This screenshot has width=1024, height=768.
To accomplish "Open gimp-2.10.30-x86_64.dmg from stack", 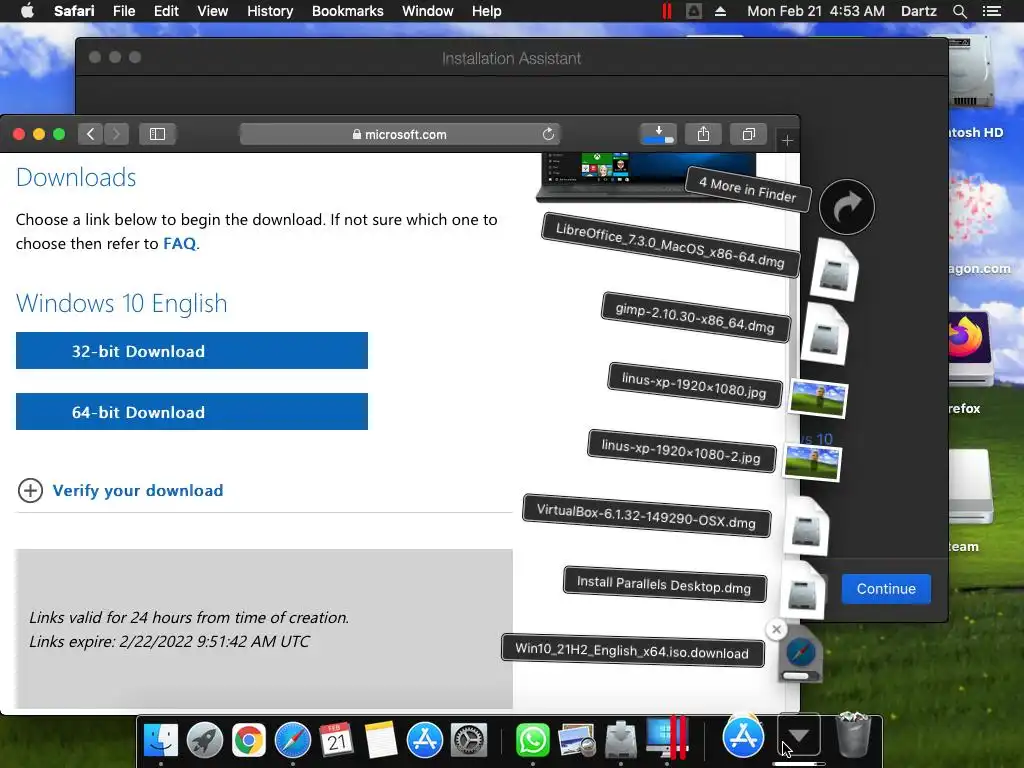I will pyautogui.click(x=695, y=317).
